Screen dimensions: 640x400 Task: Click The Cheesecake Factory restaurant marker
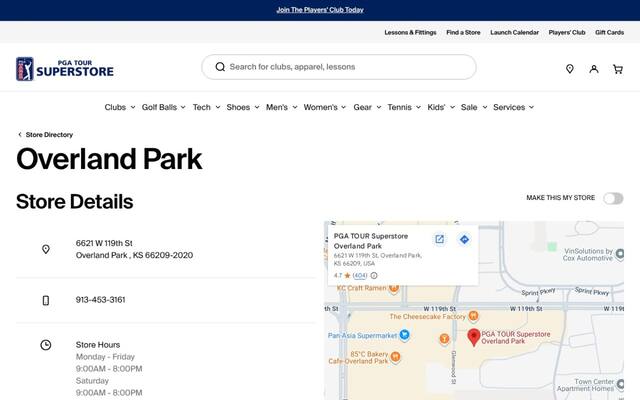[473, 316]
